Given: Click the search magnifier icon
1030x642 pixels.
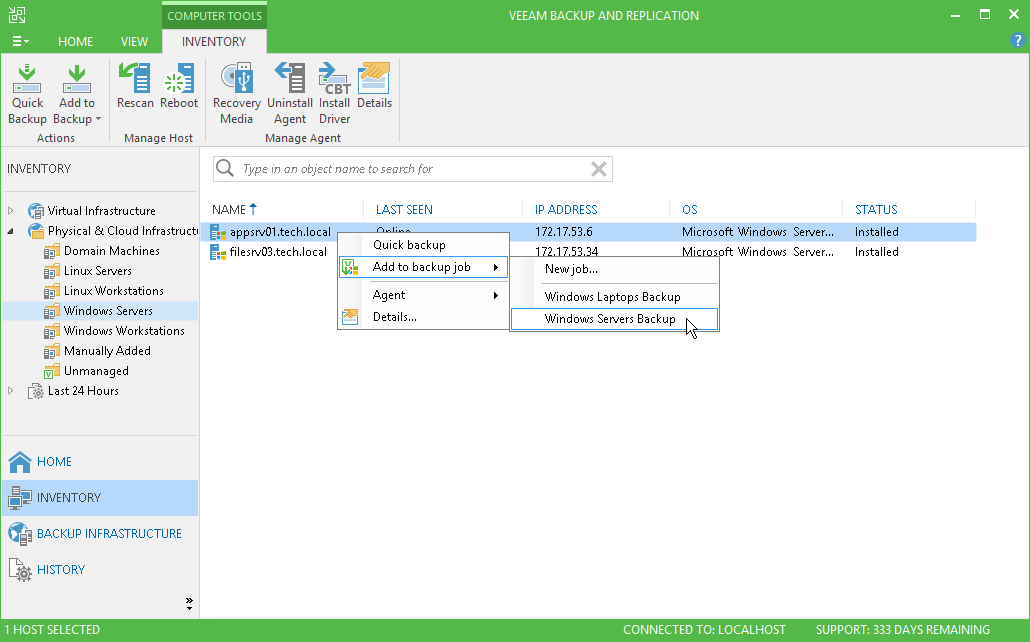Looking at the screenshot, I should click(225, 168).
